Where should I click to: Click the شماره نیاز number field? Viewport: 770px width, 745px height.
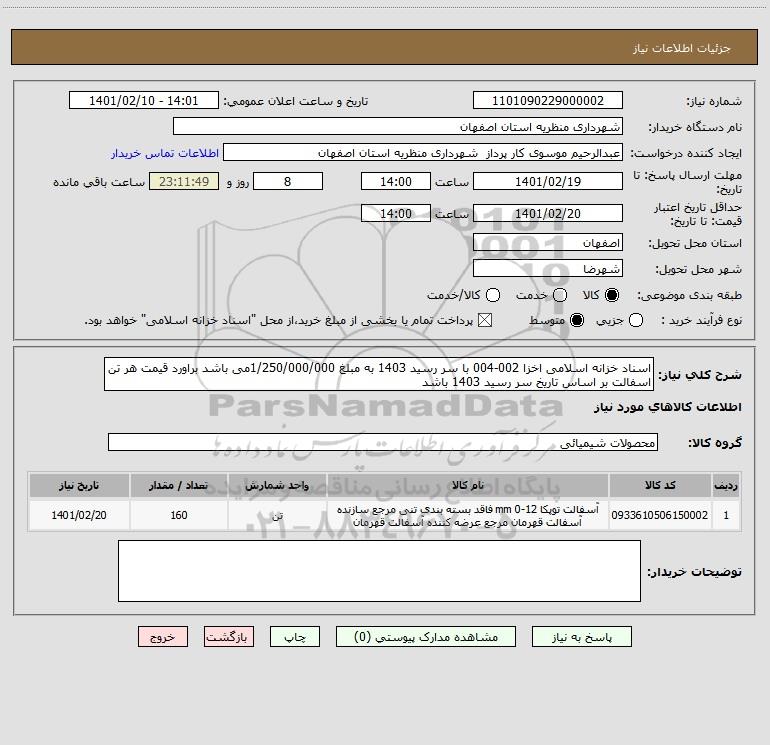click(x=548, y=101)
